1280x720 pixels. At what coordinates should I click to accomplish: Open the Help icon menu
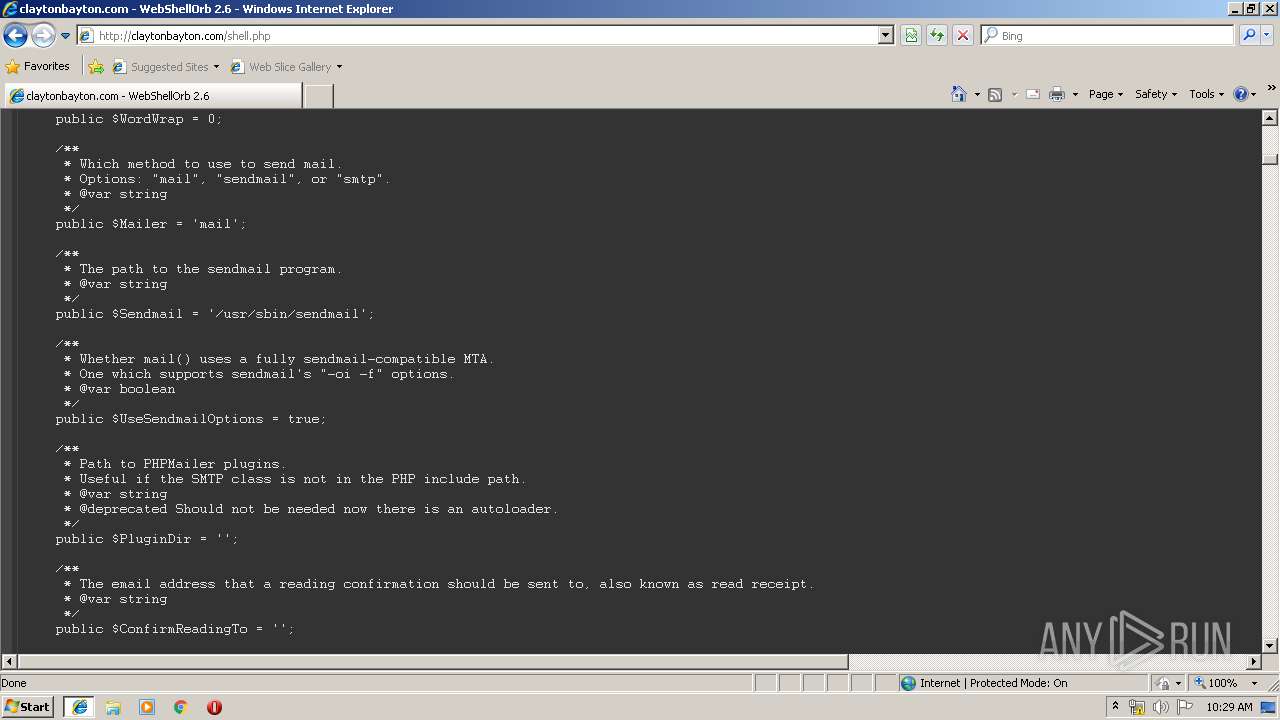(1245, 94)
